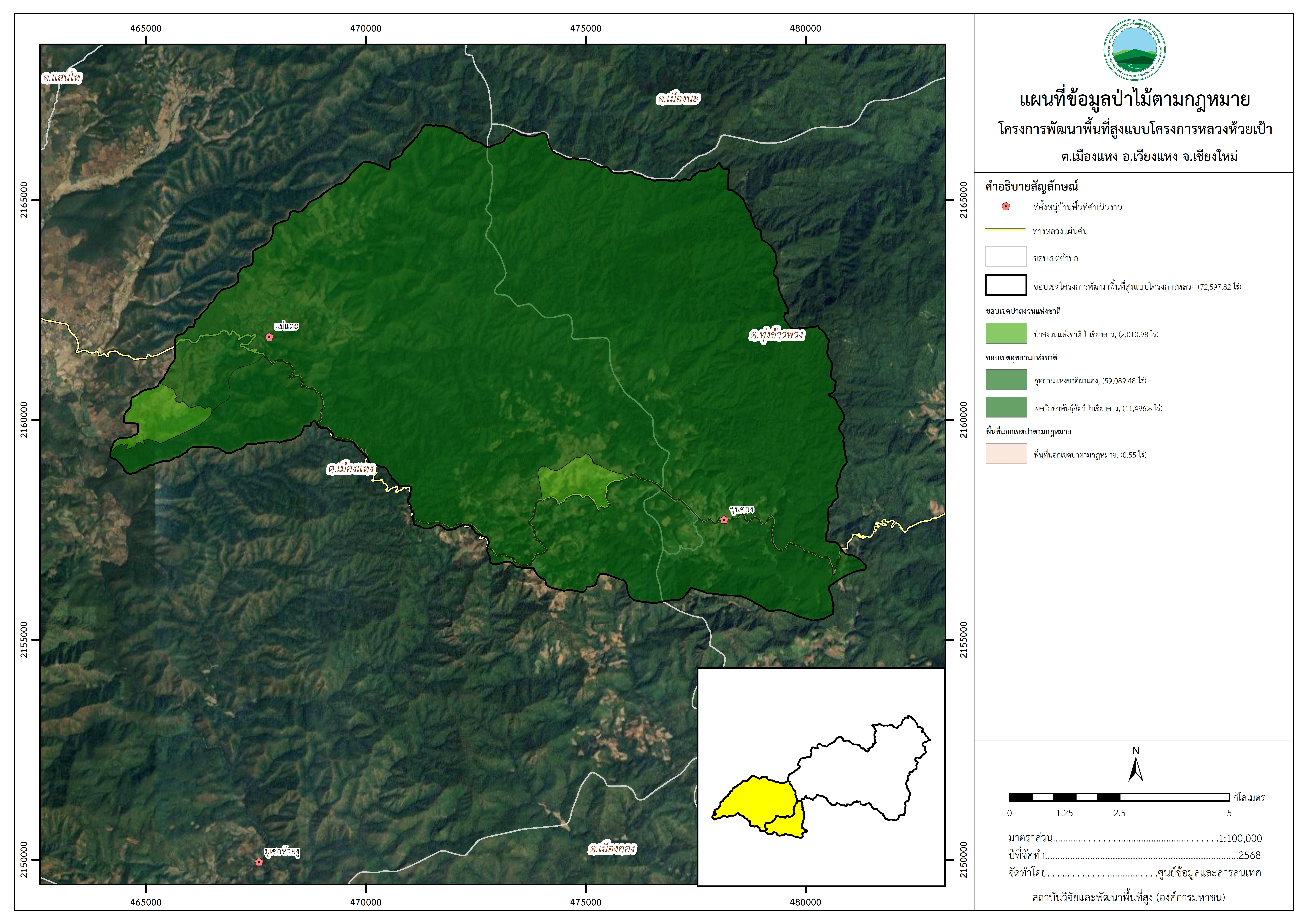Click the 2150000 northing label left of the map
The image size is (1306, 924).
(x=24, y=860)
